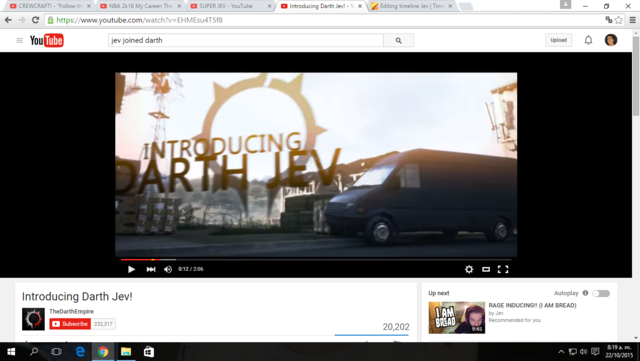Screen dimensions: 640x361
Task: Show the Autoplay info icon
Action: pos(585,293)
